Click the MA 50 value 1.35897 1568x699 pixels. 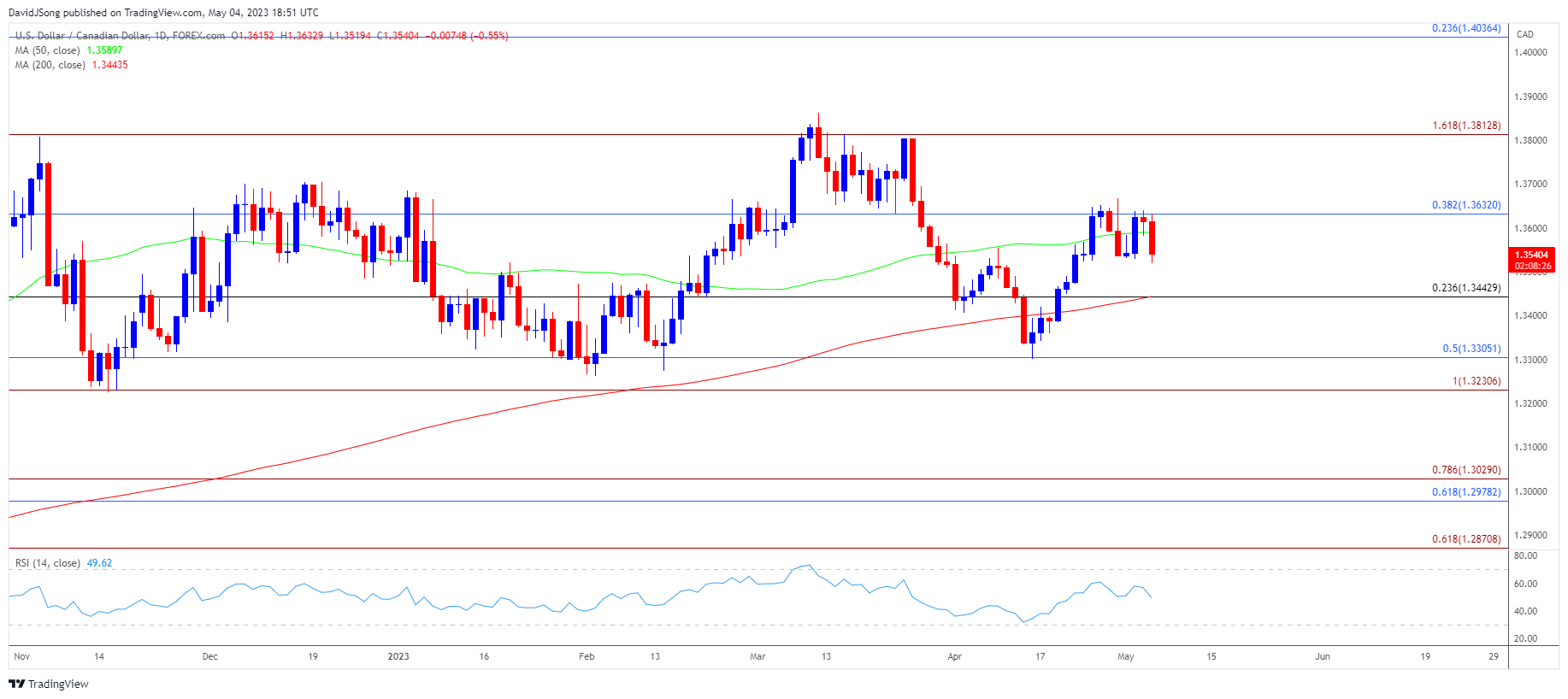click(104, 50)
